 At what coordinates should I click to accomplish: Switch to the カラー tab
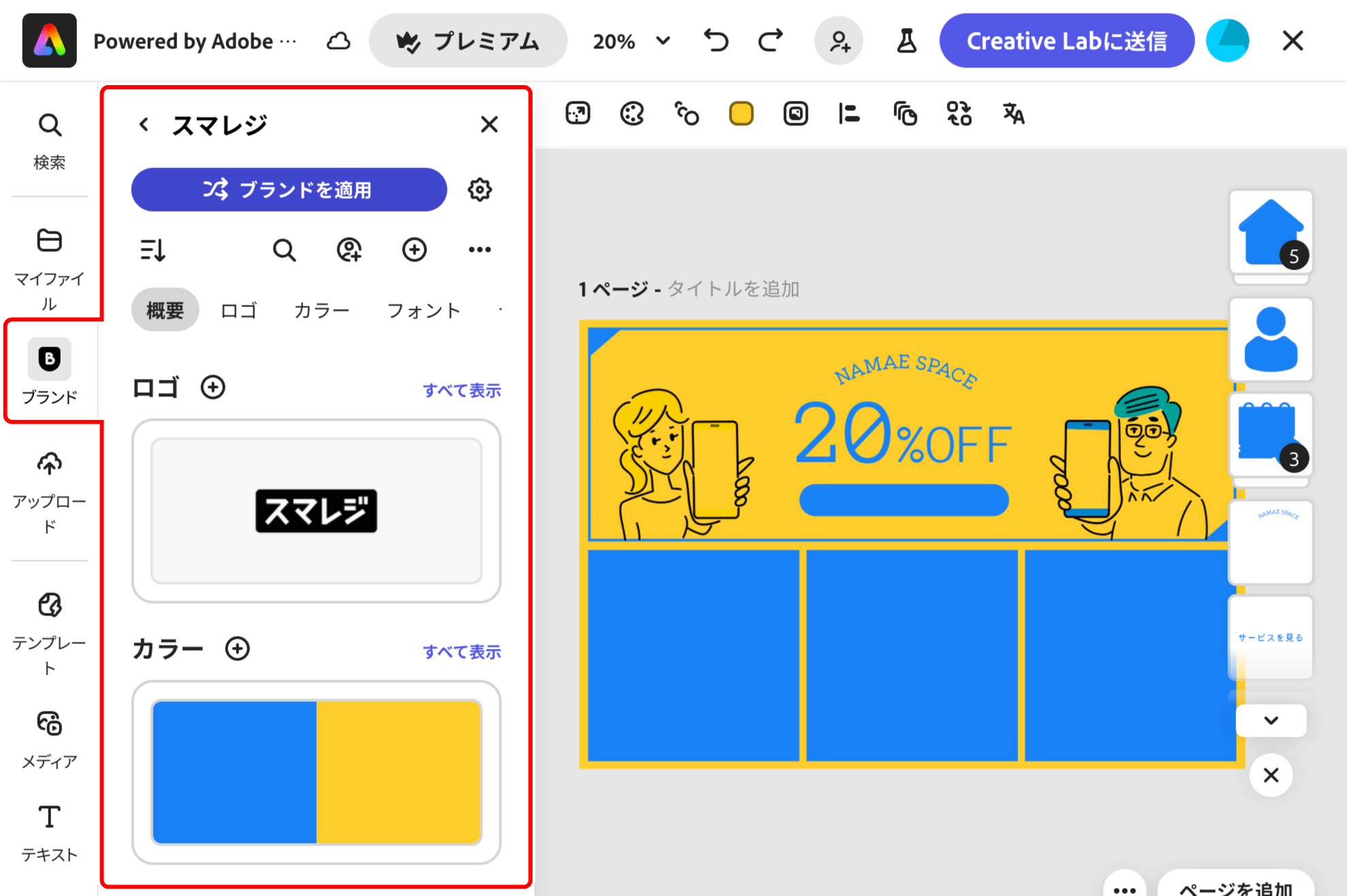tap(321, 310)
